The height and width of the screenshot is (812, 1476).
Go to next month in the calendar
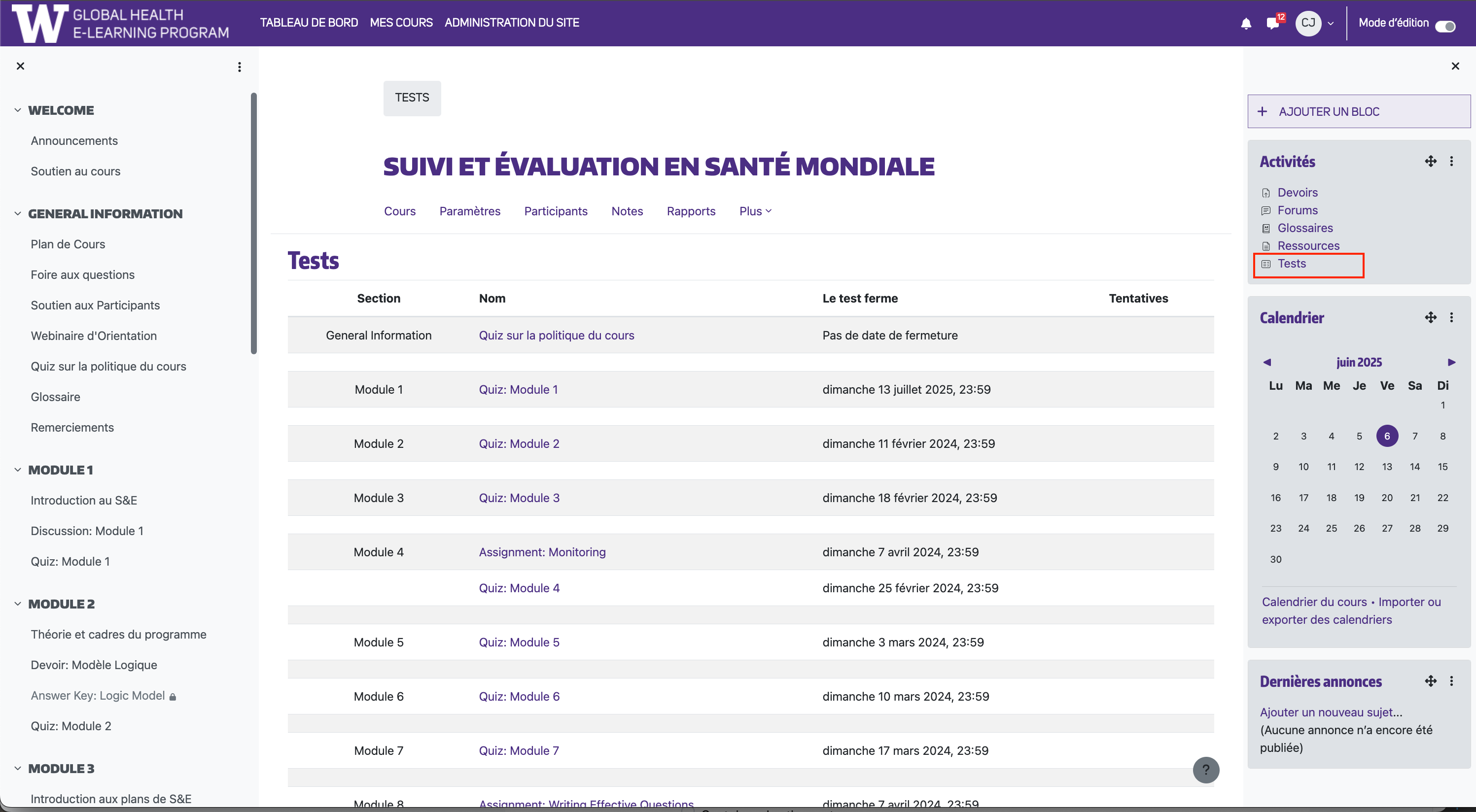1451,362
